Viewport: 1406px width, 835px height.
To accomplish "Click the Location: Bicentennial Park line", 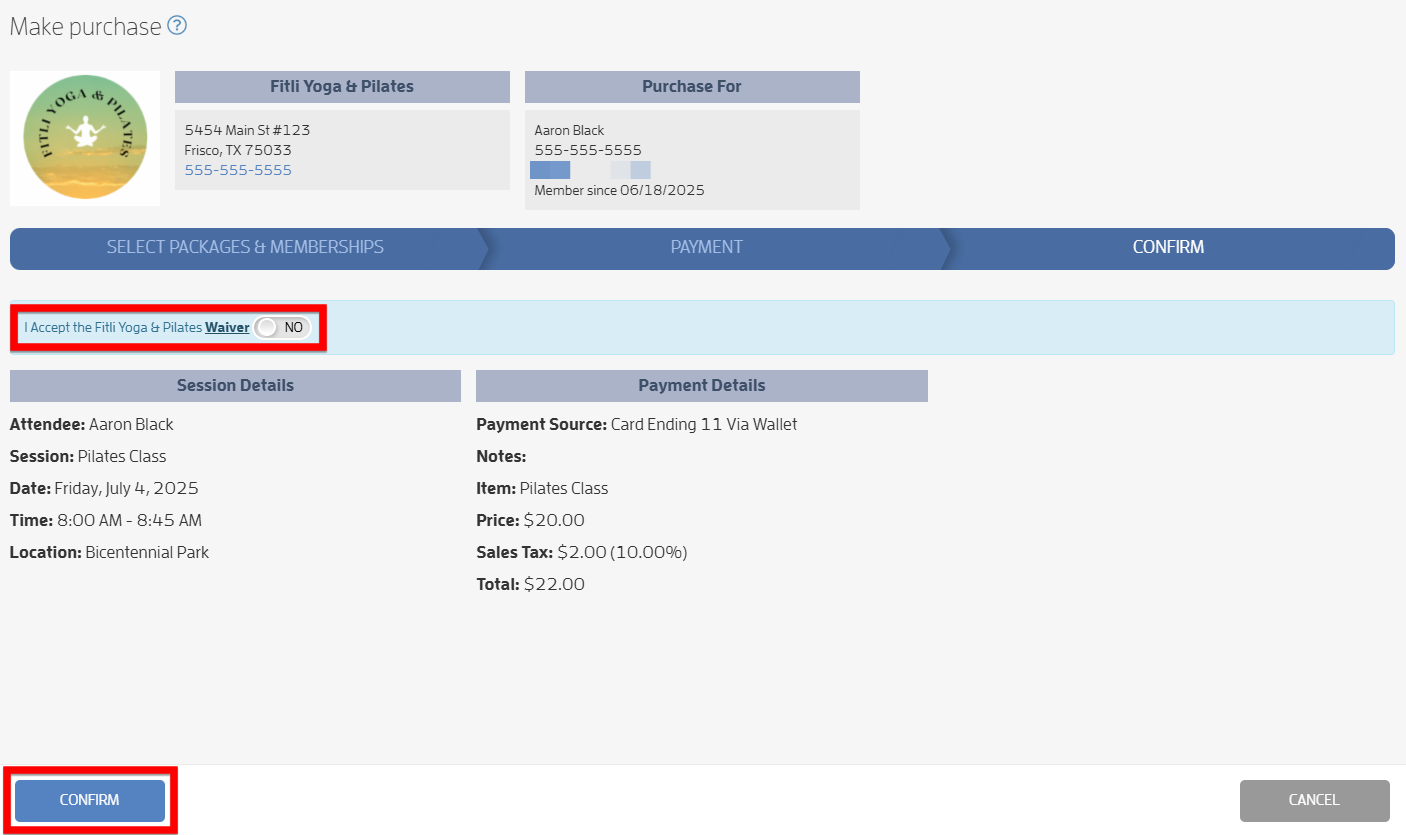I will [x=110, y=553].
